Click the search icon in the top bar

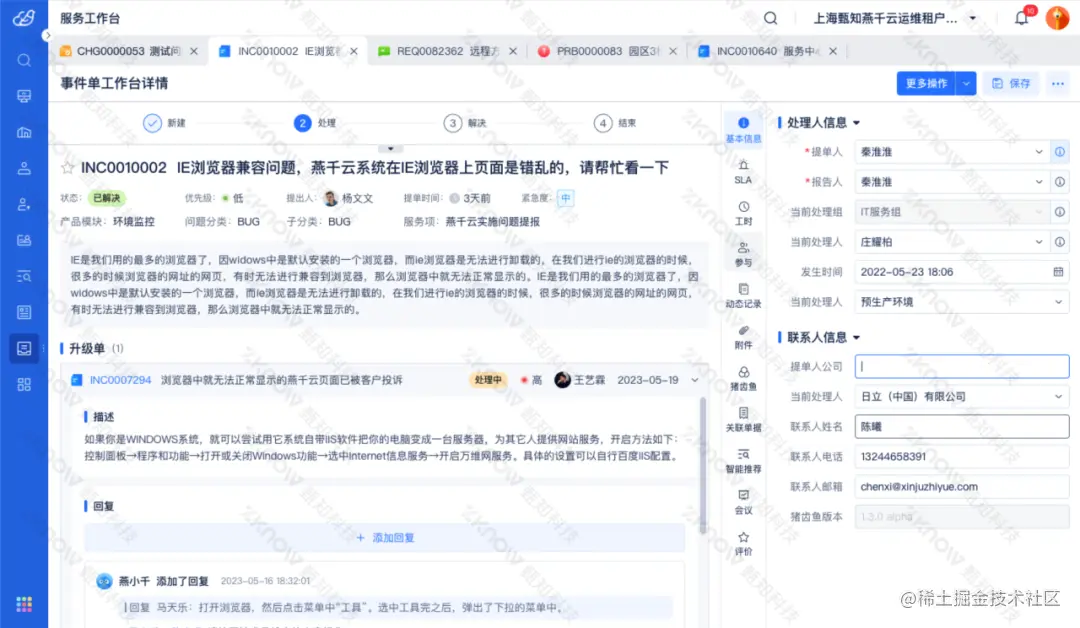click(x=769, y=17)
